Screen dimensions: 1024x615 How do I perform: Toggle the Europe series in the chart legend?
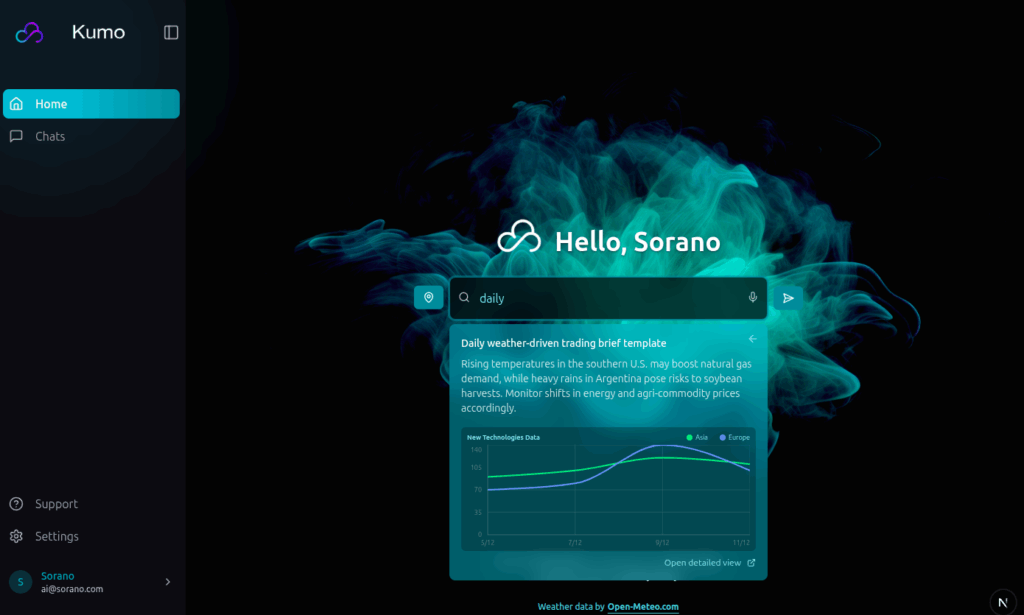point(722,437)
